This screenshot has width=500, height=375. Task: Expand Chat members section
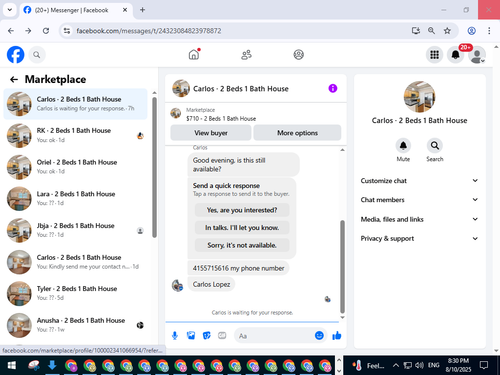[x=419, y=200]
